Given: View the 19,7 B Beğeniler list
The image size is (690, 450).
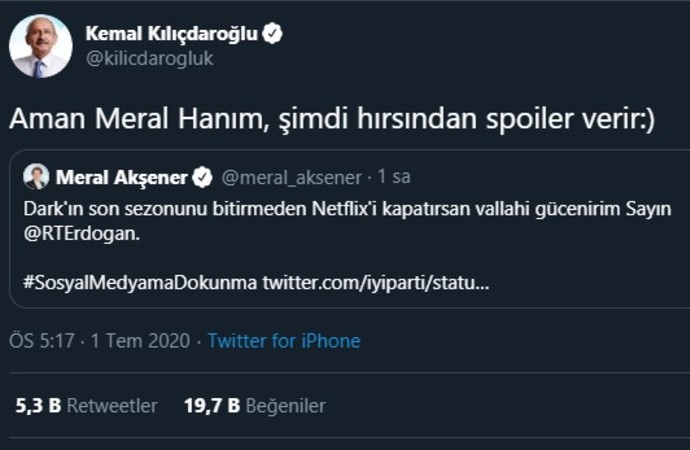Looking at the screenshot, I should coord(254,406).
